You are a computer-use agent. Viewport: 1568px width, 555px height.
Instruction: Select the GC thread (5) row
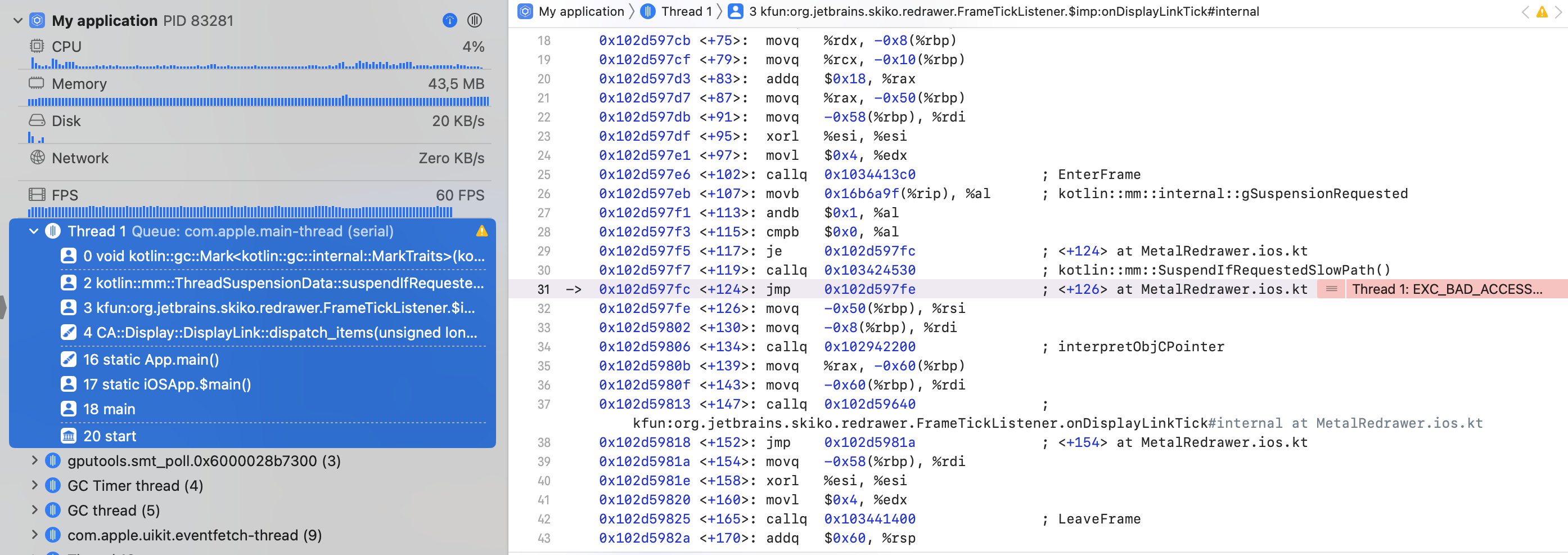tap(253, 511)
